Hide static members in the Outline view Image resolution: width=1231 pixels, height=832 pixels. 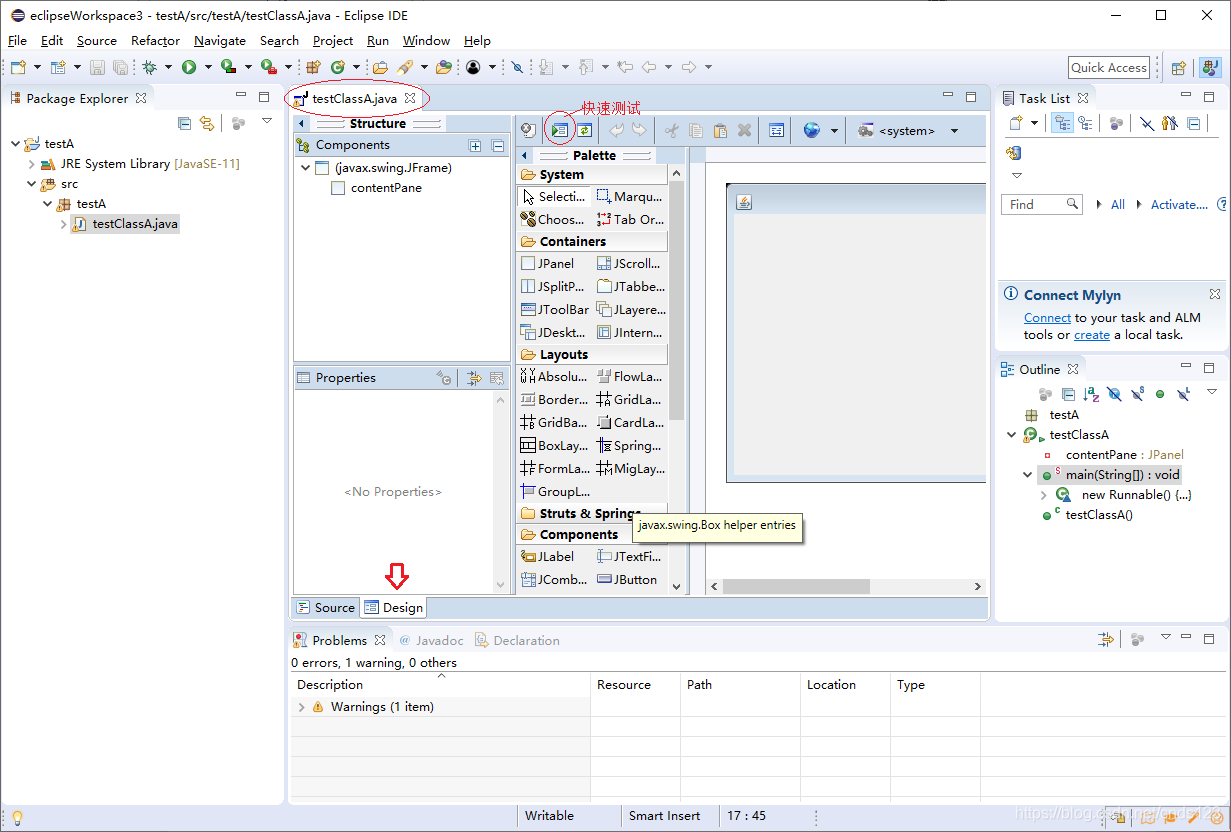click(x=1139, y=394)
